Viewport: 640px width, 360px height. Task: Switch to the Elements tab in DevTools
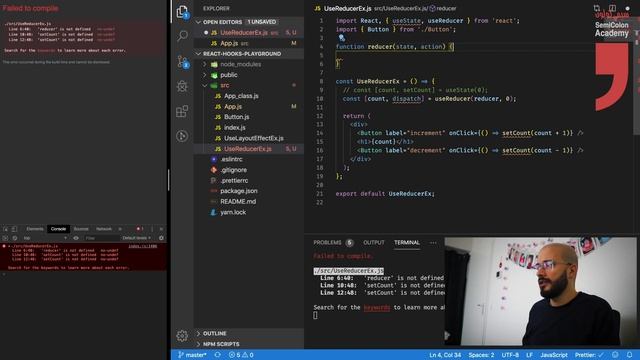coord(35,229)
